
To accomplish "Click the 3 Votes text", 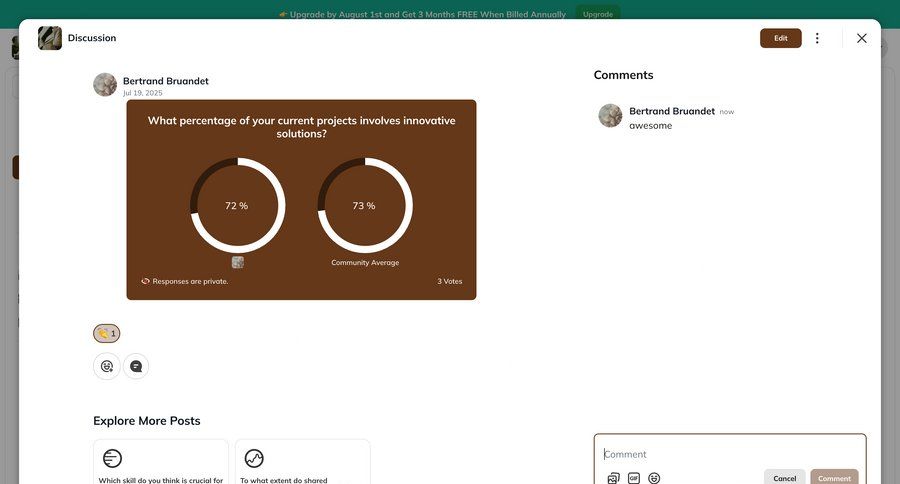I will pyautogui.click(x=449, y=281).
